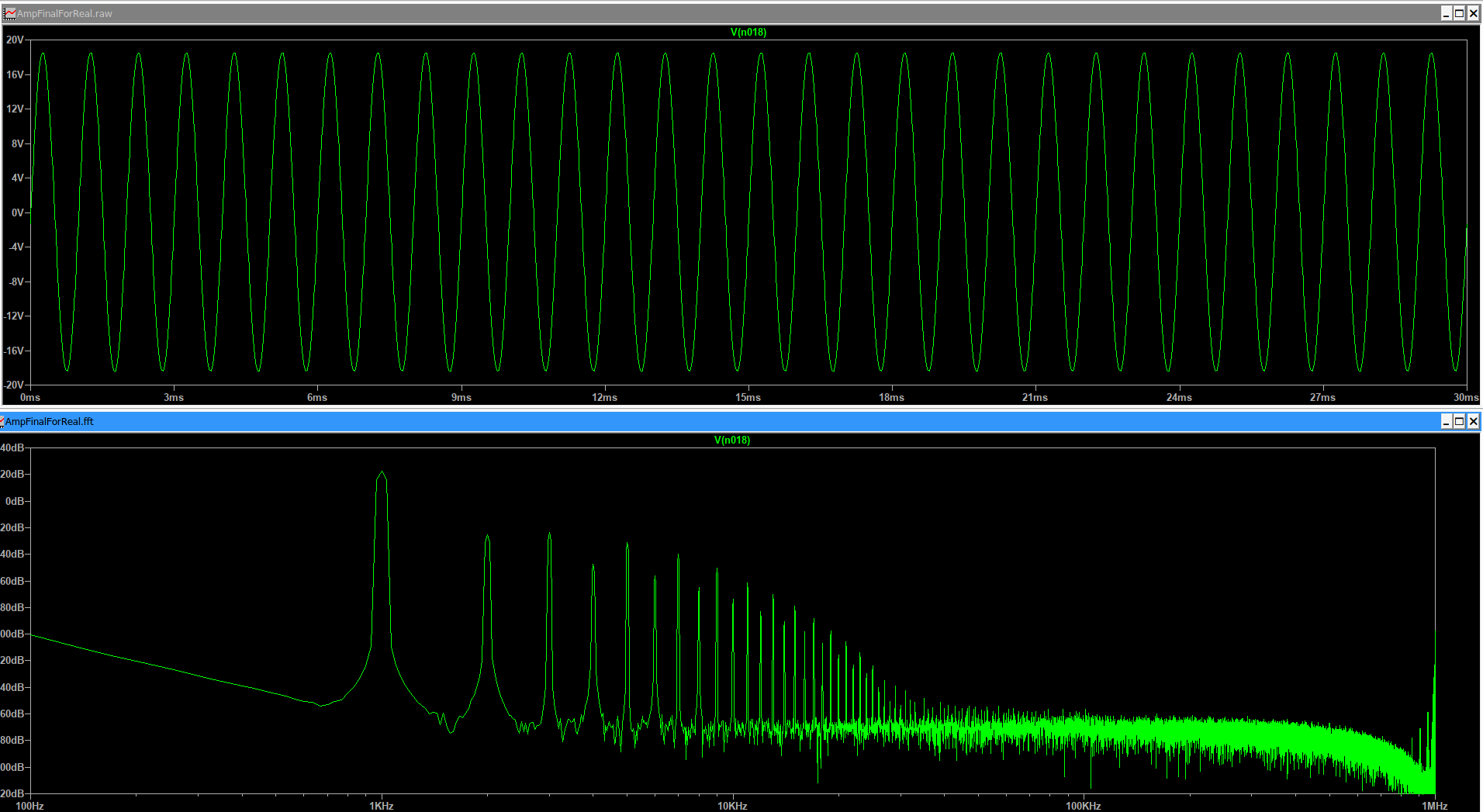Maximize the AmpFinalForReal.raw waveform window
The image size is (1483, 812).
pyautogui.click(x=1459, y=13)
